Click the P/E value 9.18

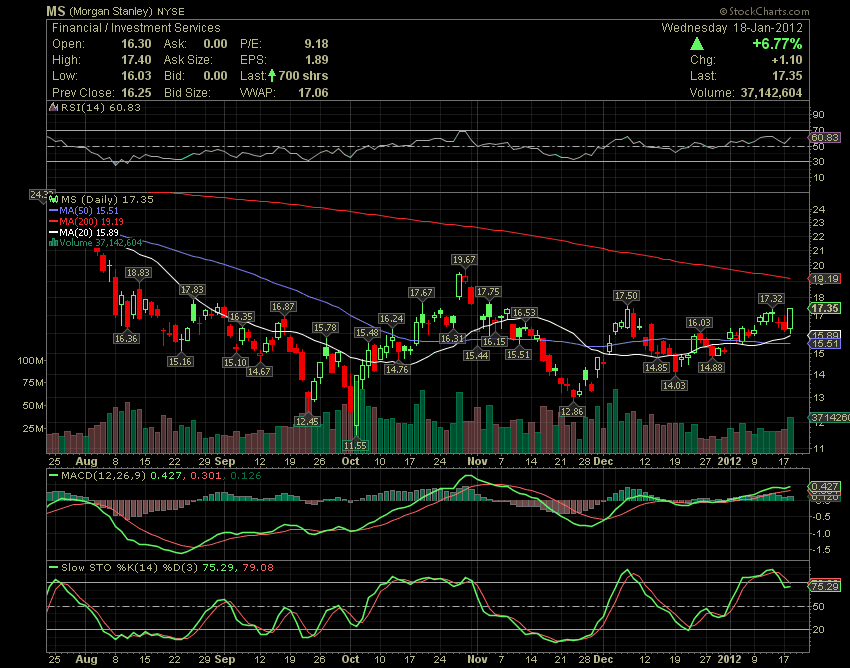[x=316, y=44]
